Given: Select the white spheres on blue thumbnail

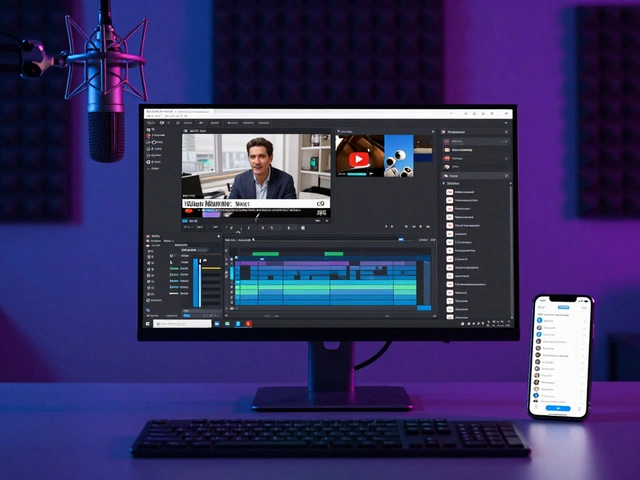Looking at the screenshot, I should [x=399, y=156].
